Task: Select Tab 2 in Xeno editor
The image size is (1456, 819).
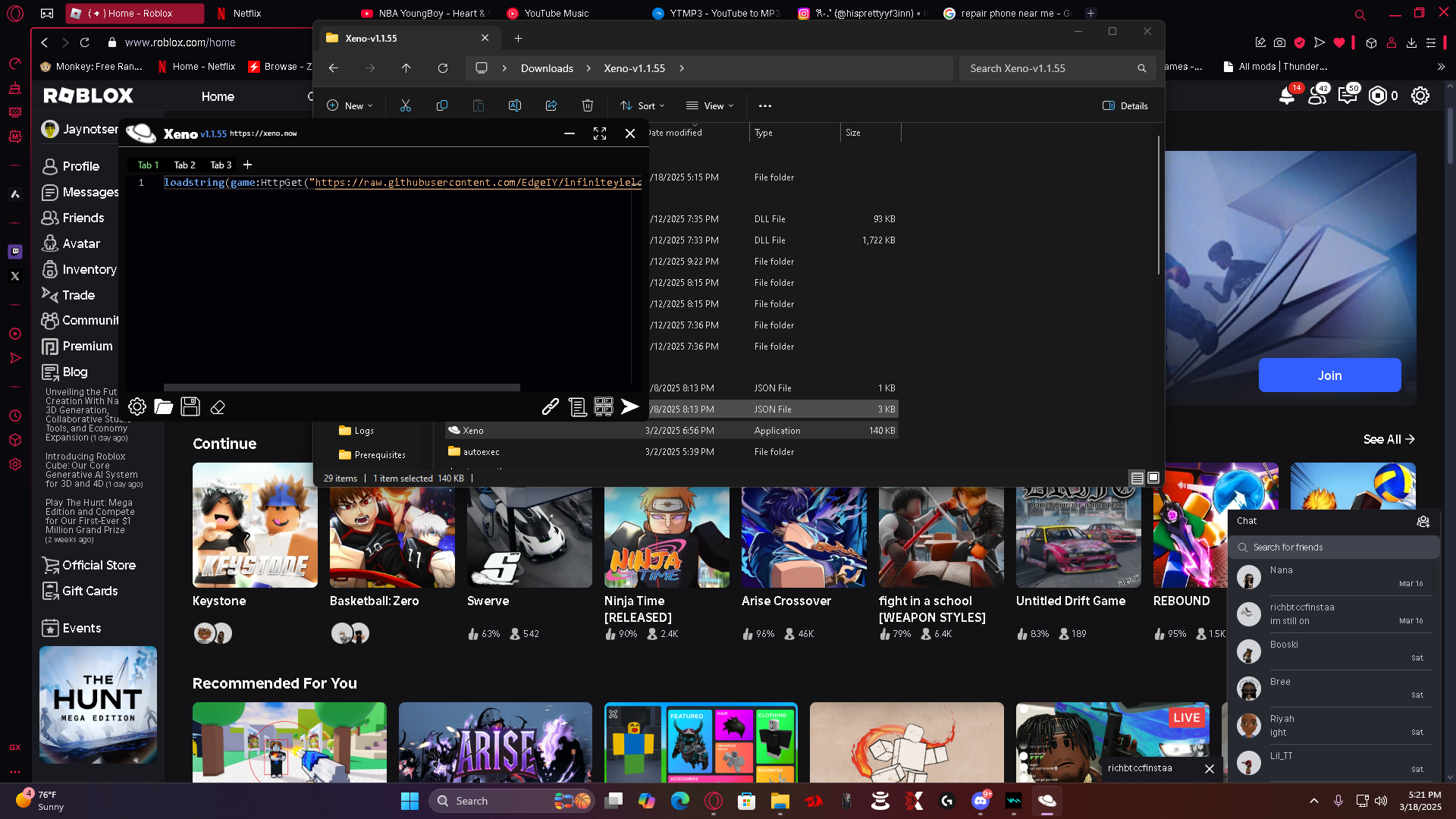Action: click(184, 165)
